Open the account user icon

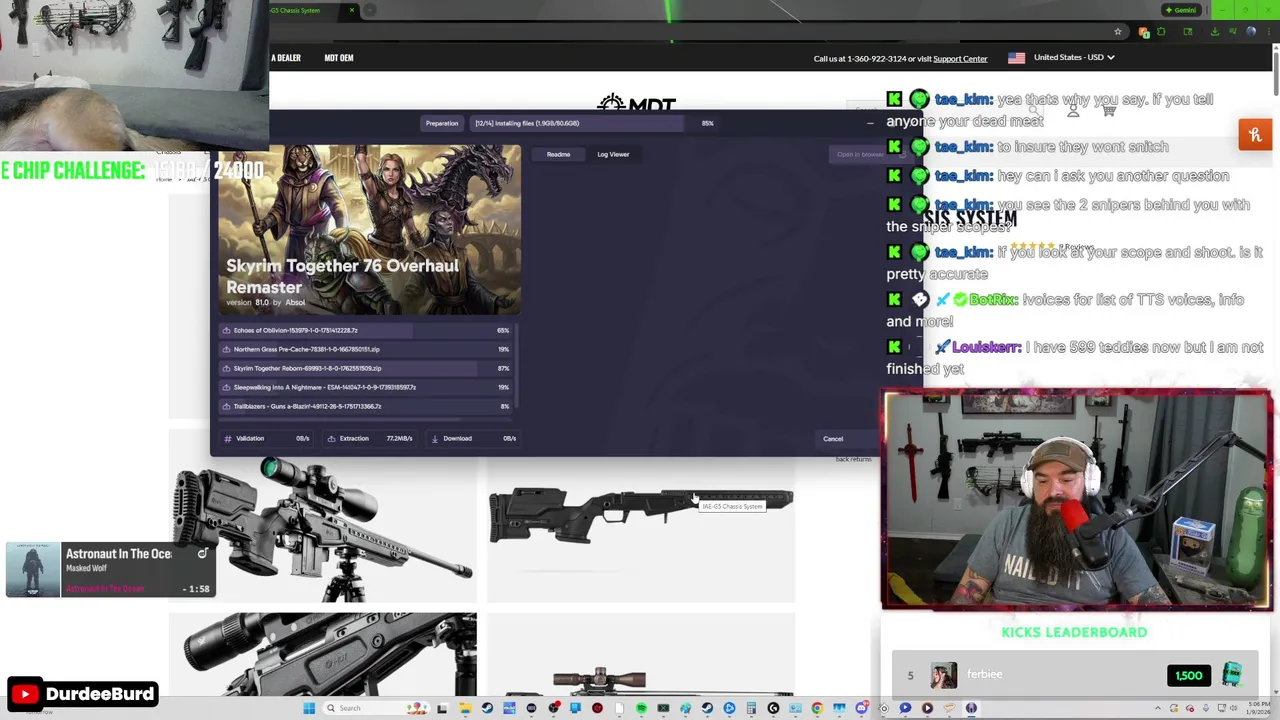(1073, 110)
